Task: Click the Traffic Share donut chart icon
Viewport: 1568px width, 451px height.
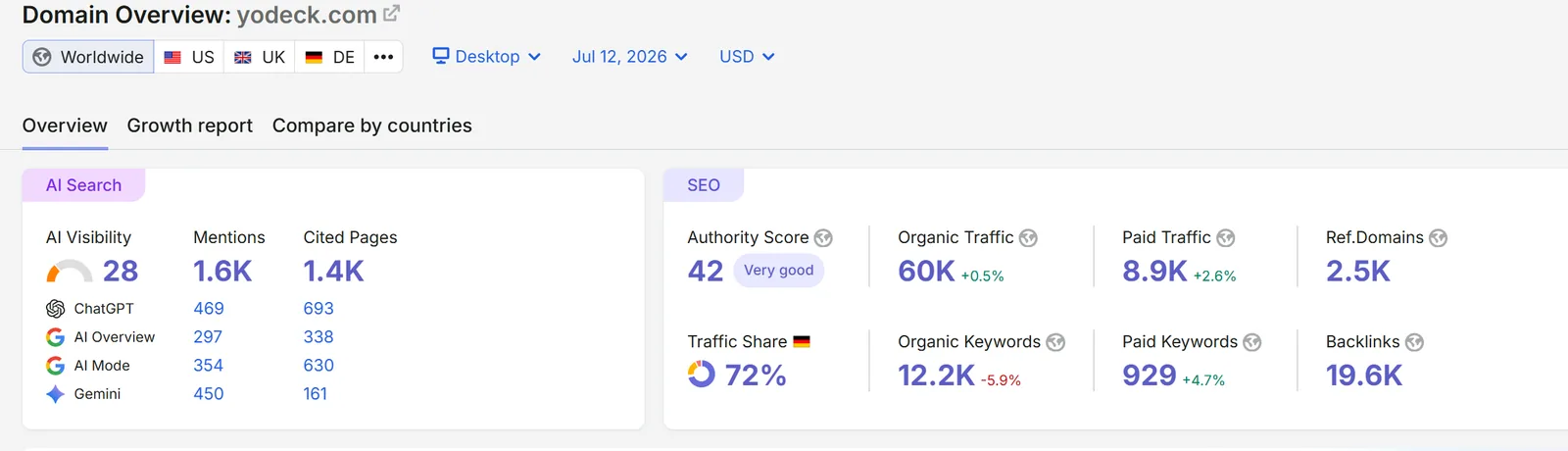Action: click(x=702, y=375)
